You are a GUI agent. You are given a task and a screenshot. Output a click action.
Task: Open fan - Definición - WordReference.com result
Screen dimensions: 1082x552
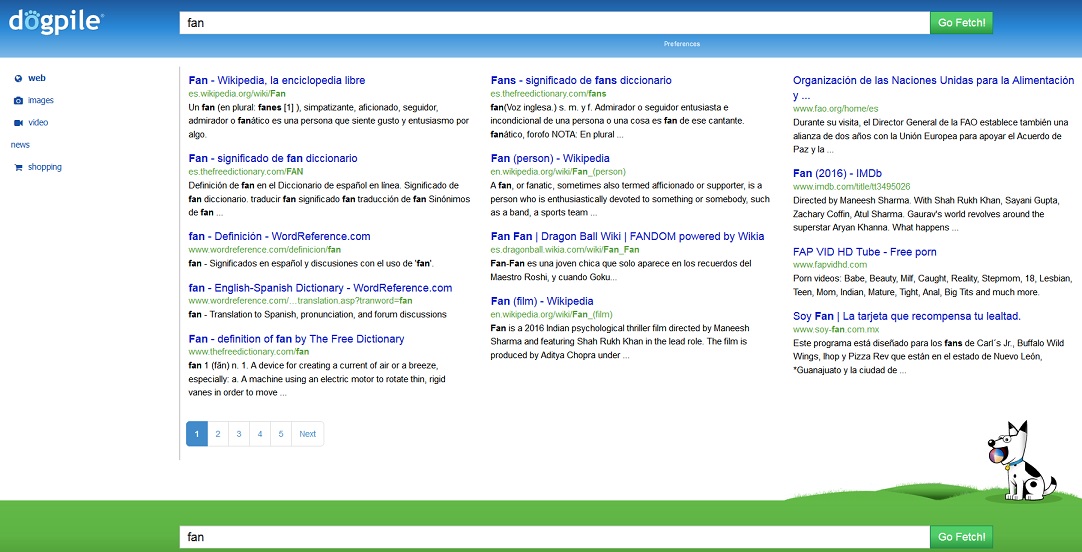pos(279,236)
